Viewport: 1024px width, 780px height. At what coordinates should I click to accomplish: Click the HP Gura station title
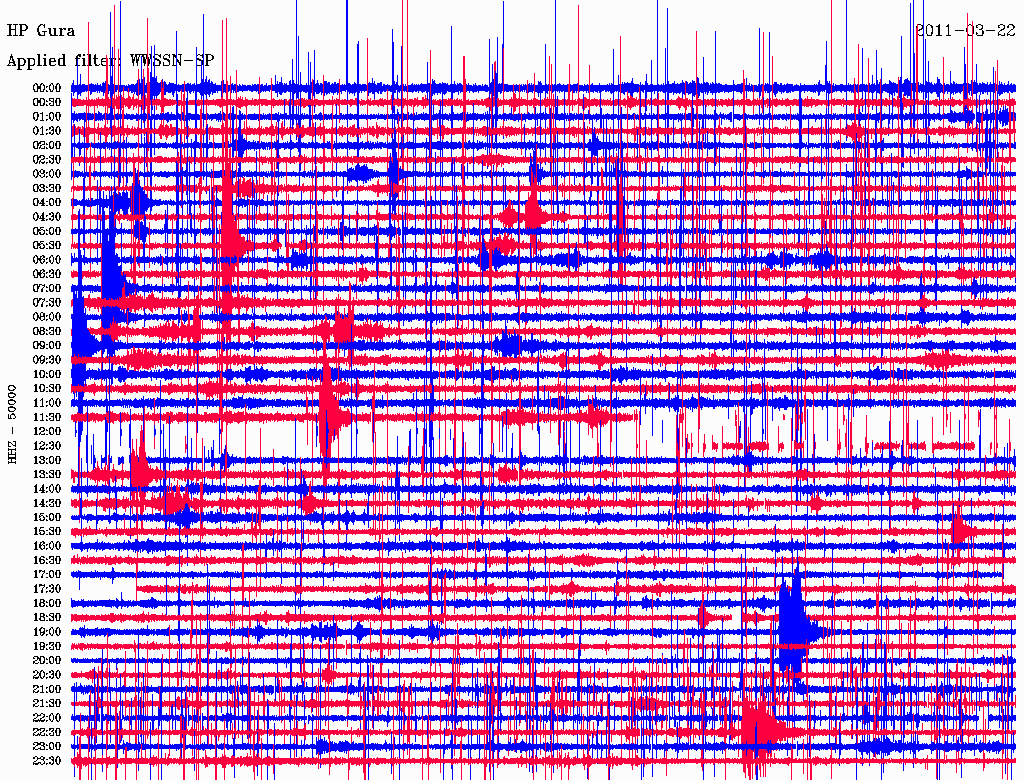point(41,30)
